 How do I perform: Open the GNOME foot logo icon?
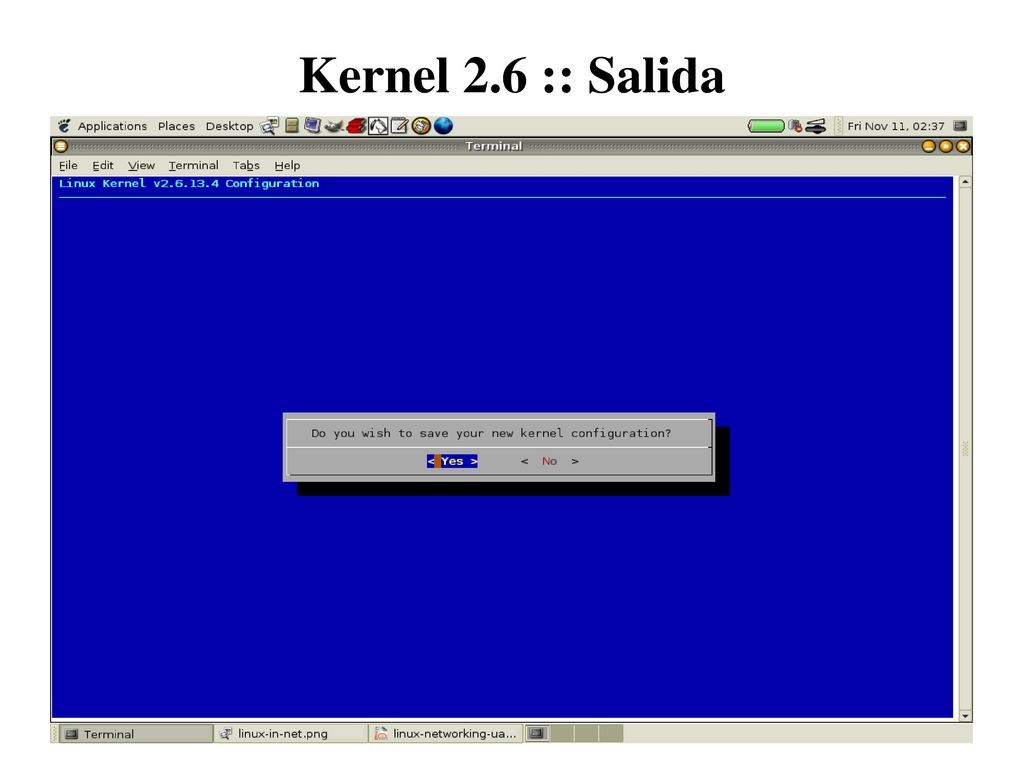(x=64, y=125)
